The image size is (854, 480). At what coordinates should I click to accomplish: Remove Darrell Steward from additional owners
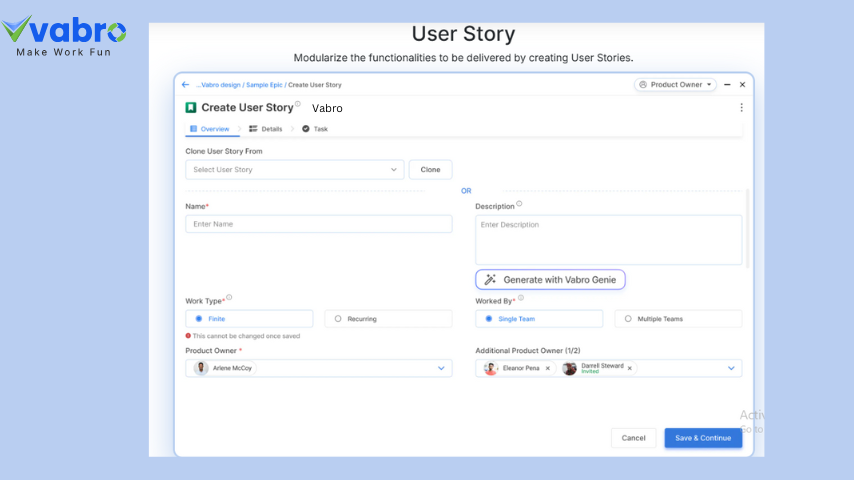point(630,368)
